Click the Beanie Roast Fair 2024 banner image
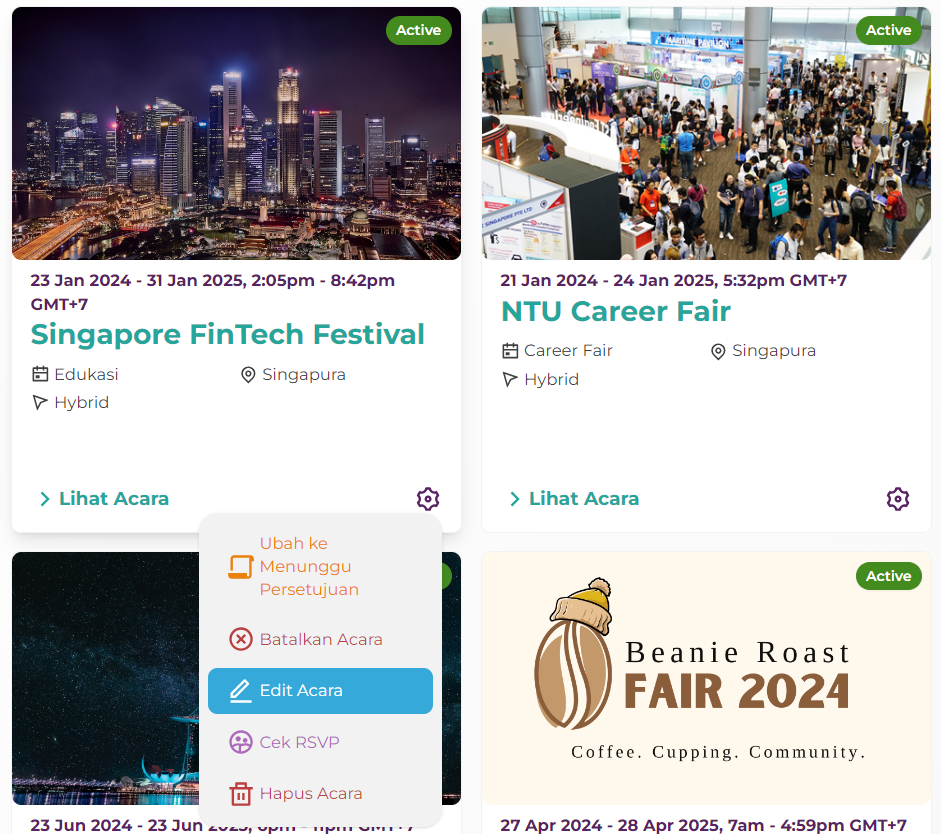Screen dimensions: 941x834 (706, 678)
